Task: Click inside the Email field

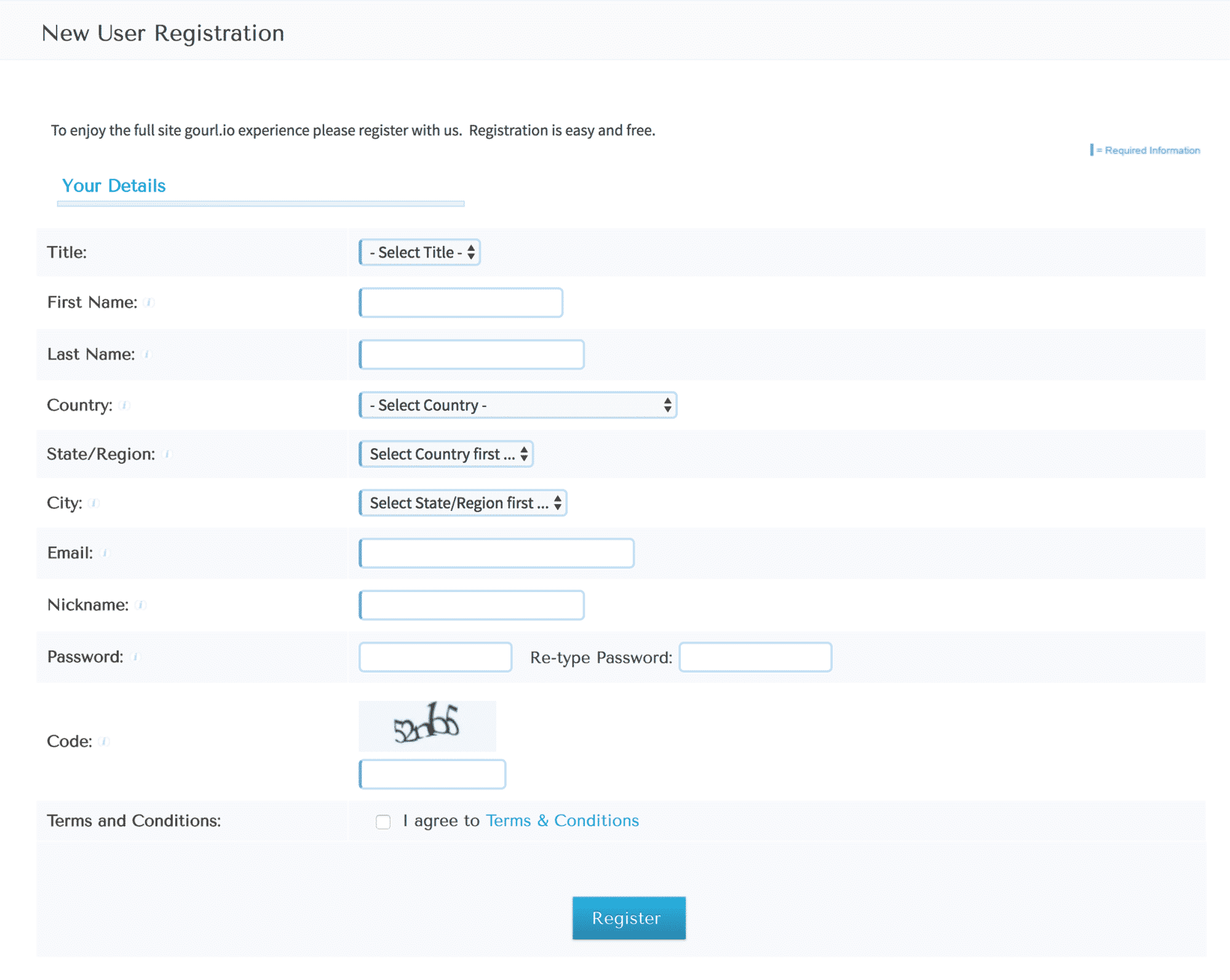Action: pos(496,553)
